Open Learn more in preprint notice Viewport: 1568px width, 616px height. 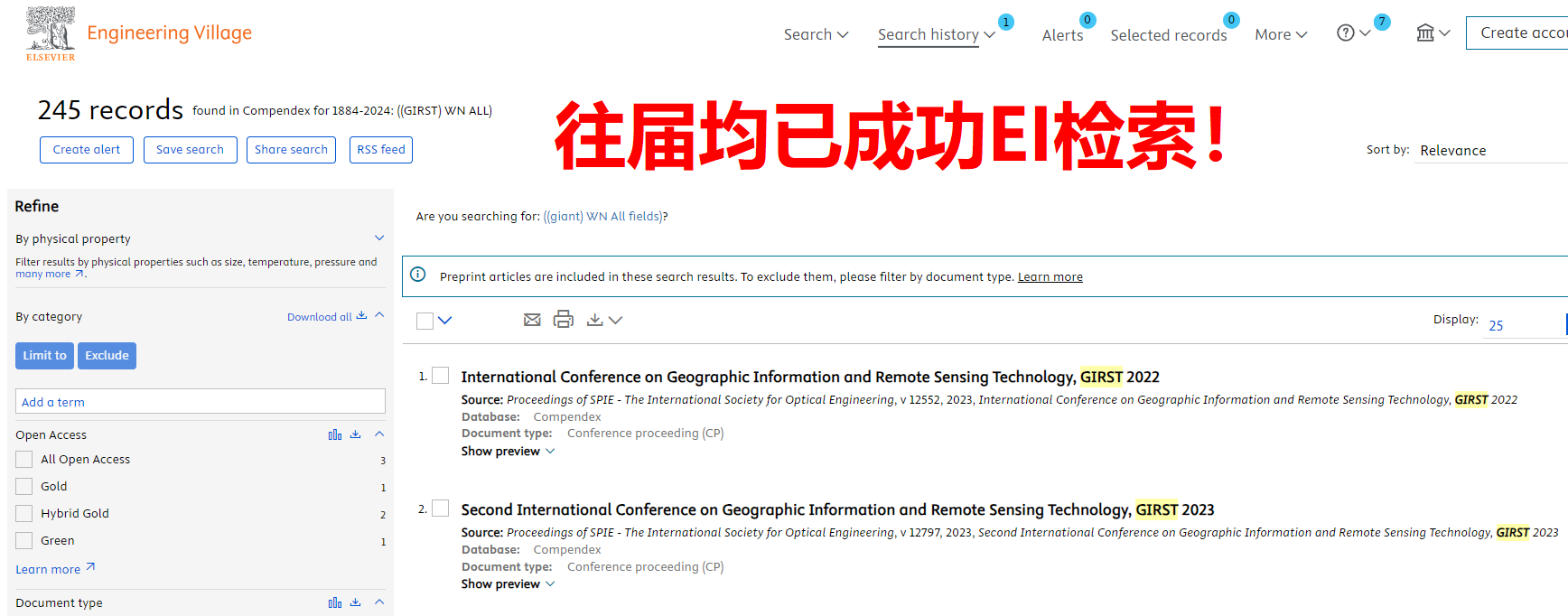tap(1050, 276)
